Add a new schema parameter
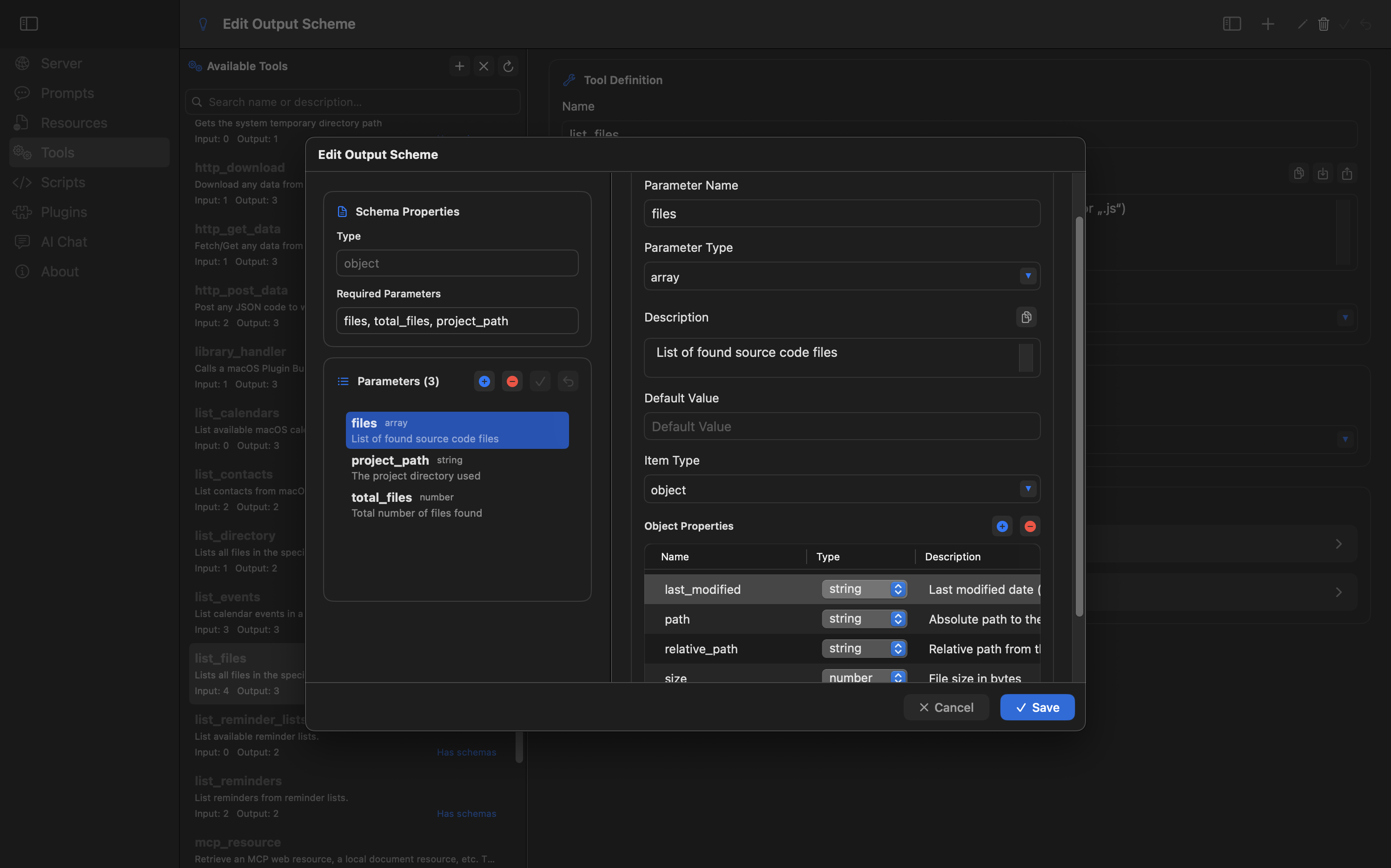This screenshot has width=1391, height=868. [x=484, y=381]
